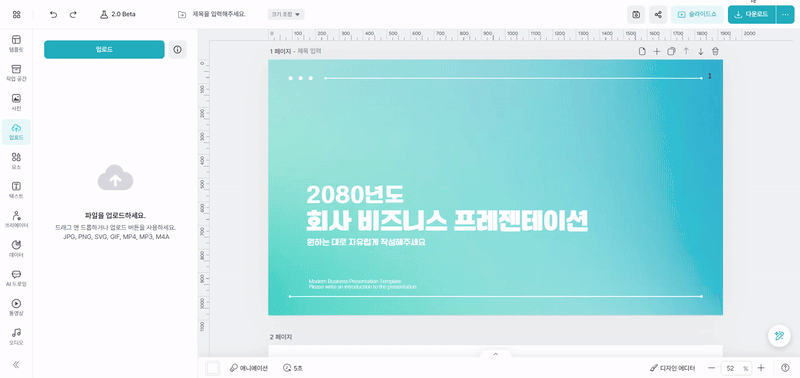This screenshot has height=378, width=800.
Task: Click the floating magic wand button
Action: (779, 336)
